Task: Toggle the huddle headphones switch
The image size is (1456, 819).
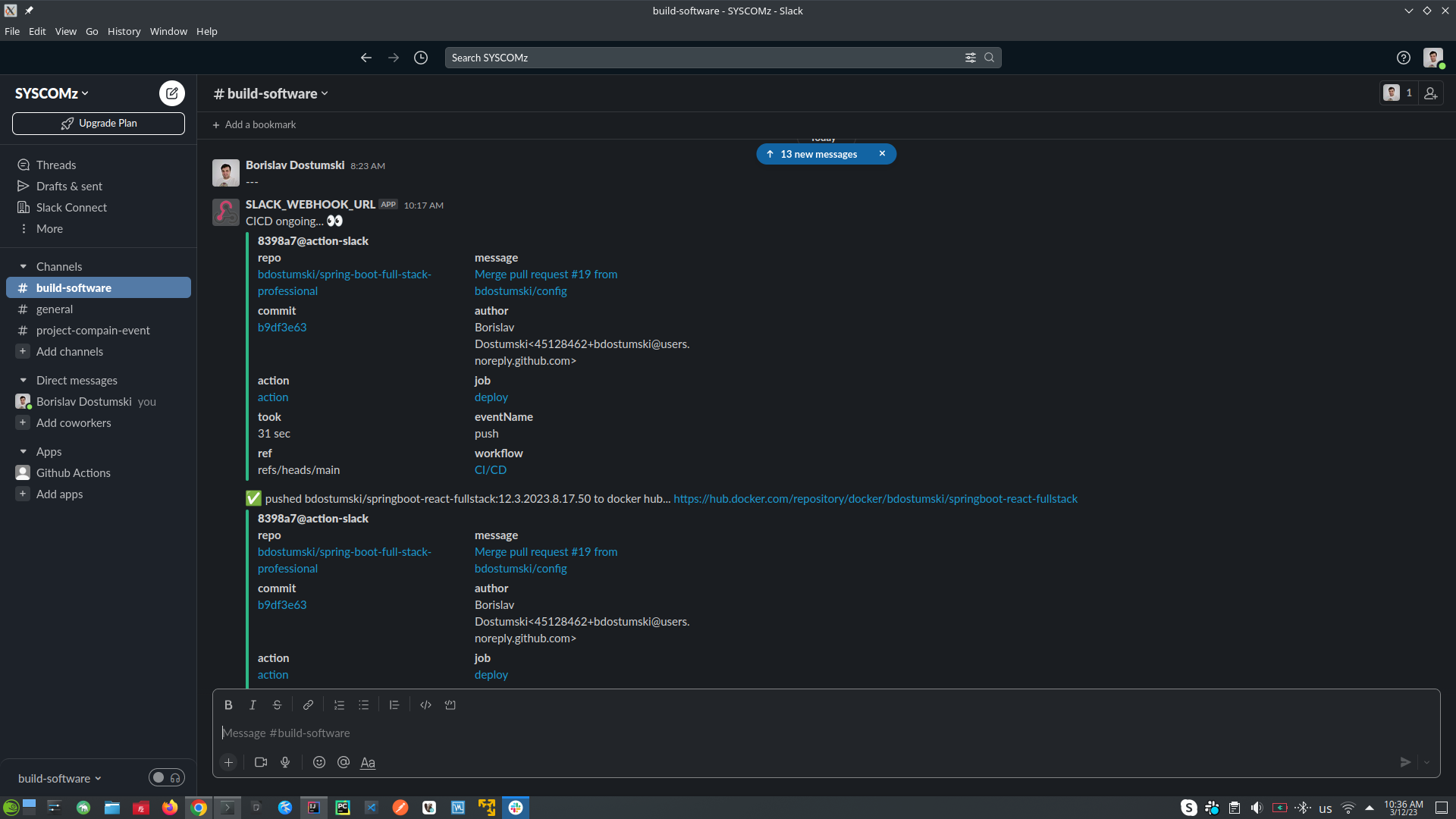Action: pyautogui.click(x=167, y=777)
